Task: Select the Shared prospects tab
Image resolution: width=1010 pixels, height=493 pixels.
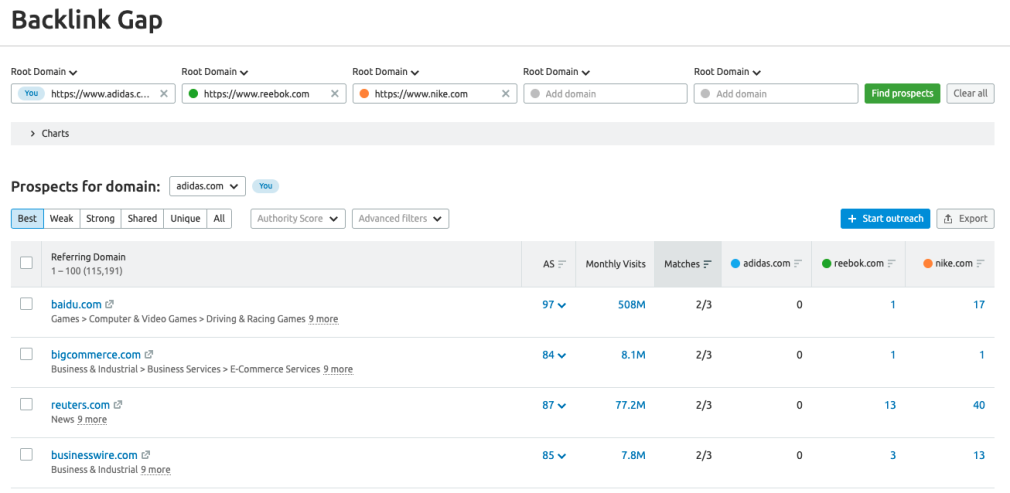Action: (142, 218)
